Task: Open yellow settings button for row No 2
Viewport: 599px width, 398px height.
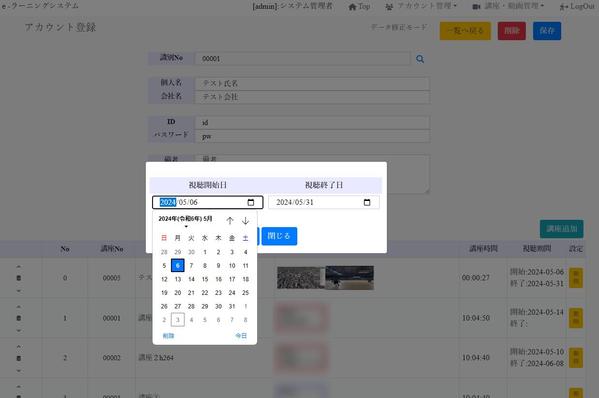Action: 576,358
